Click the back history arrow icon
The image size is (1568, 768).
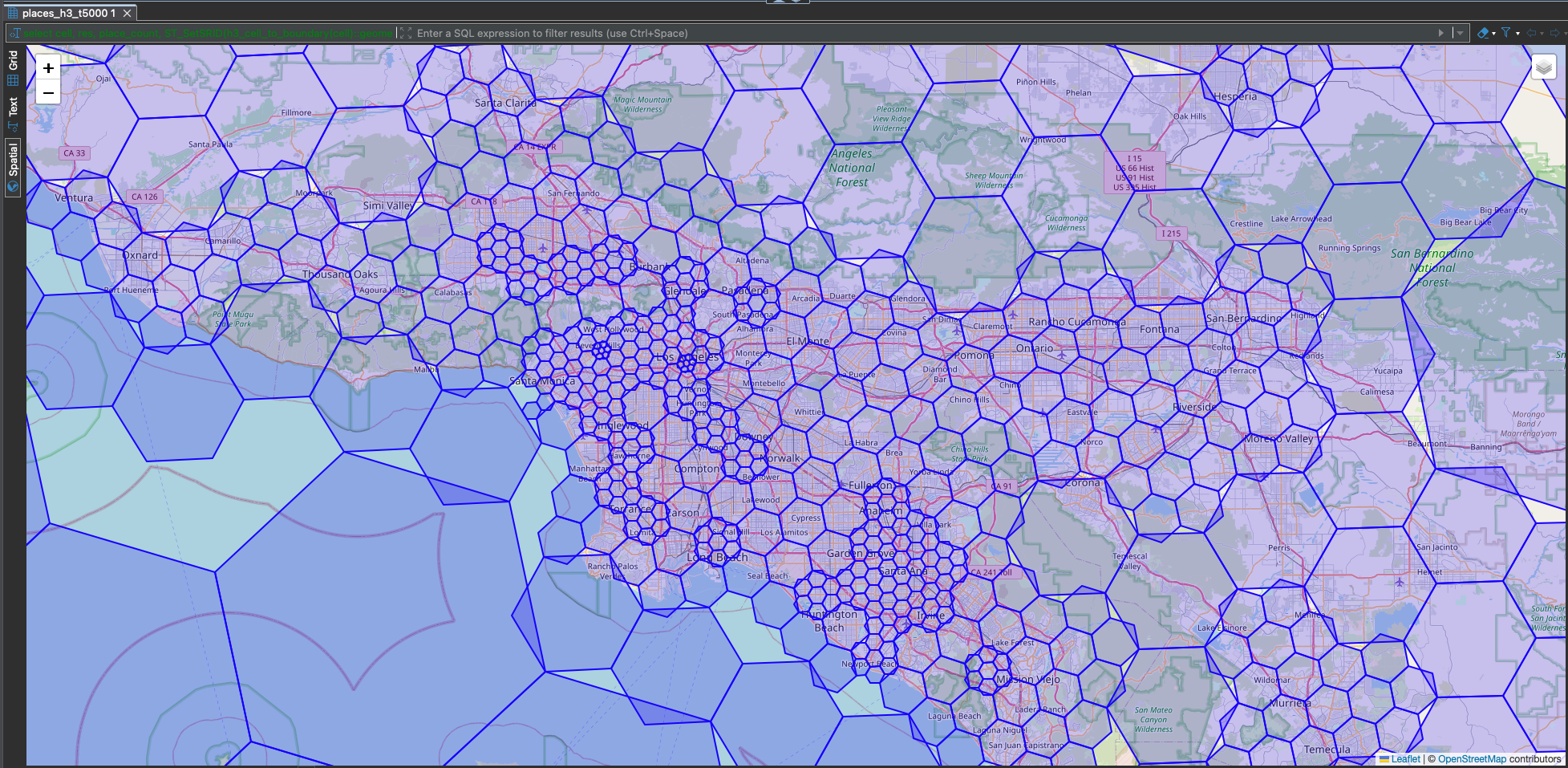[x=1531, y=33]
